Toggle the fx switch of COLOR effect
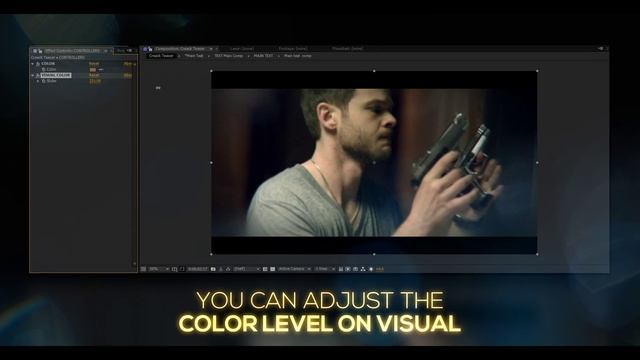The width and height of the screenshot is (640, 360). 38,64
